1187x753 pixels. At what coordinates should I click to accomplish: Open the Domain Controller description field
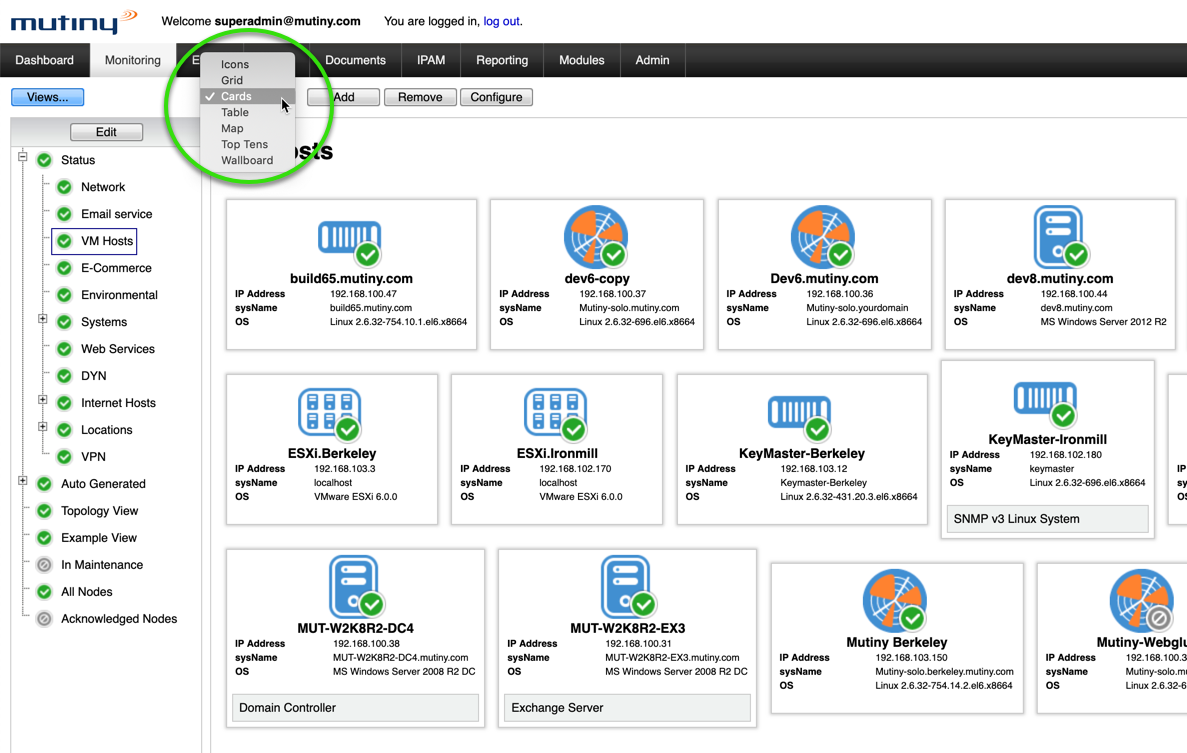point(355,708)
